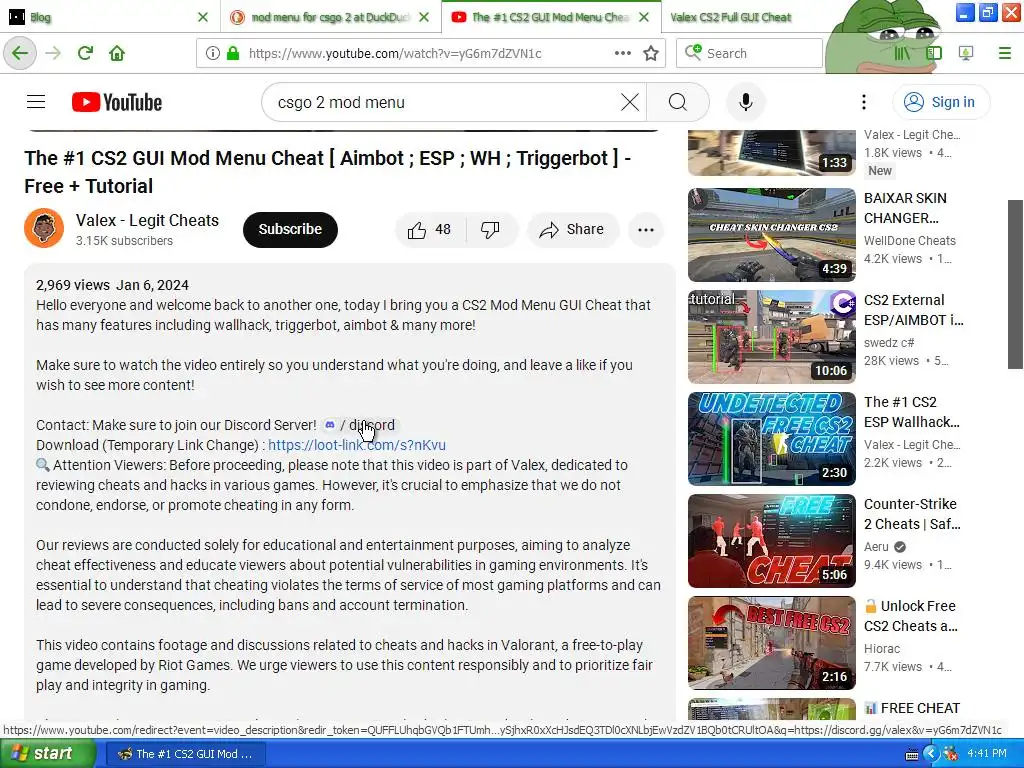Click the 3.15K subscribers text
This screenshot has height=768, width=1024.
[124, 240]
